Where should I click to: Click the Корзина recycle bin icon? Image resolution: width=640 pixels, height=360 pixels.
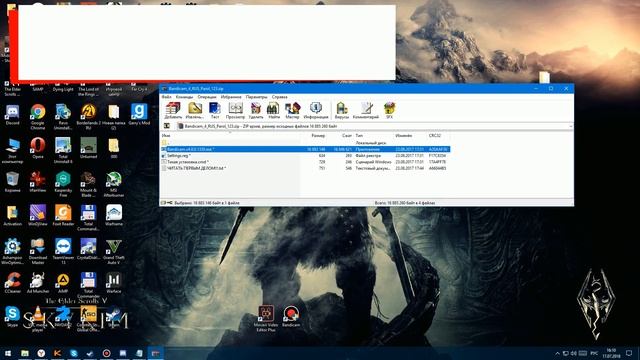pos(12,182)
